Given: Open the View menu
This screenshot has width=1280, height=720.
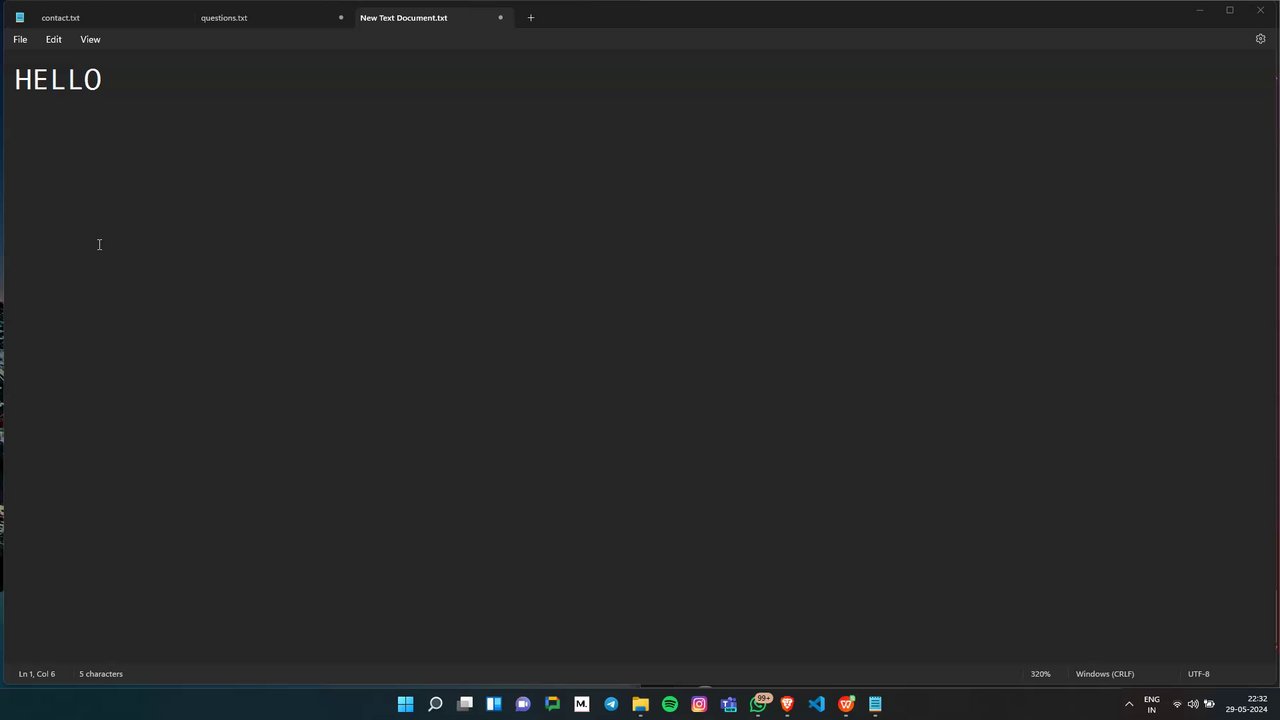Looking at the screenshot, I should pos(90,39).
